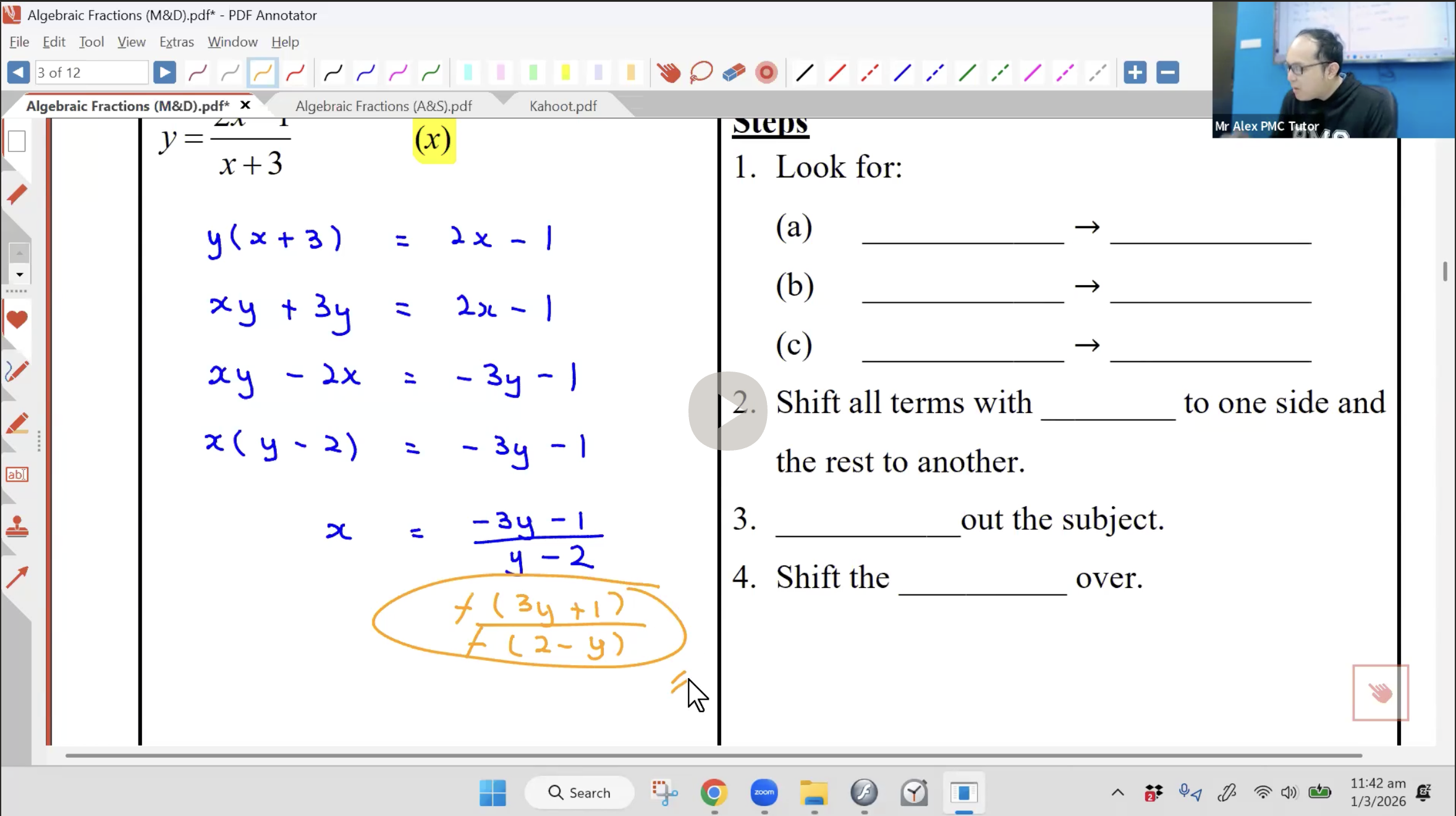The width and height of the screenshot is (1456, 816).
Task: Select the solid magenta line tool
Action: coord(1033,73)
